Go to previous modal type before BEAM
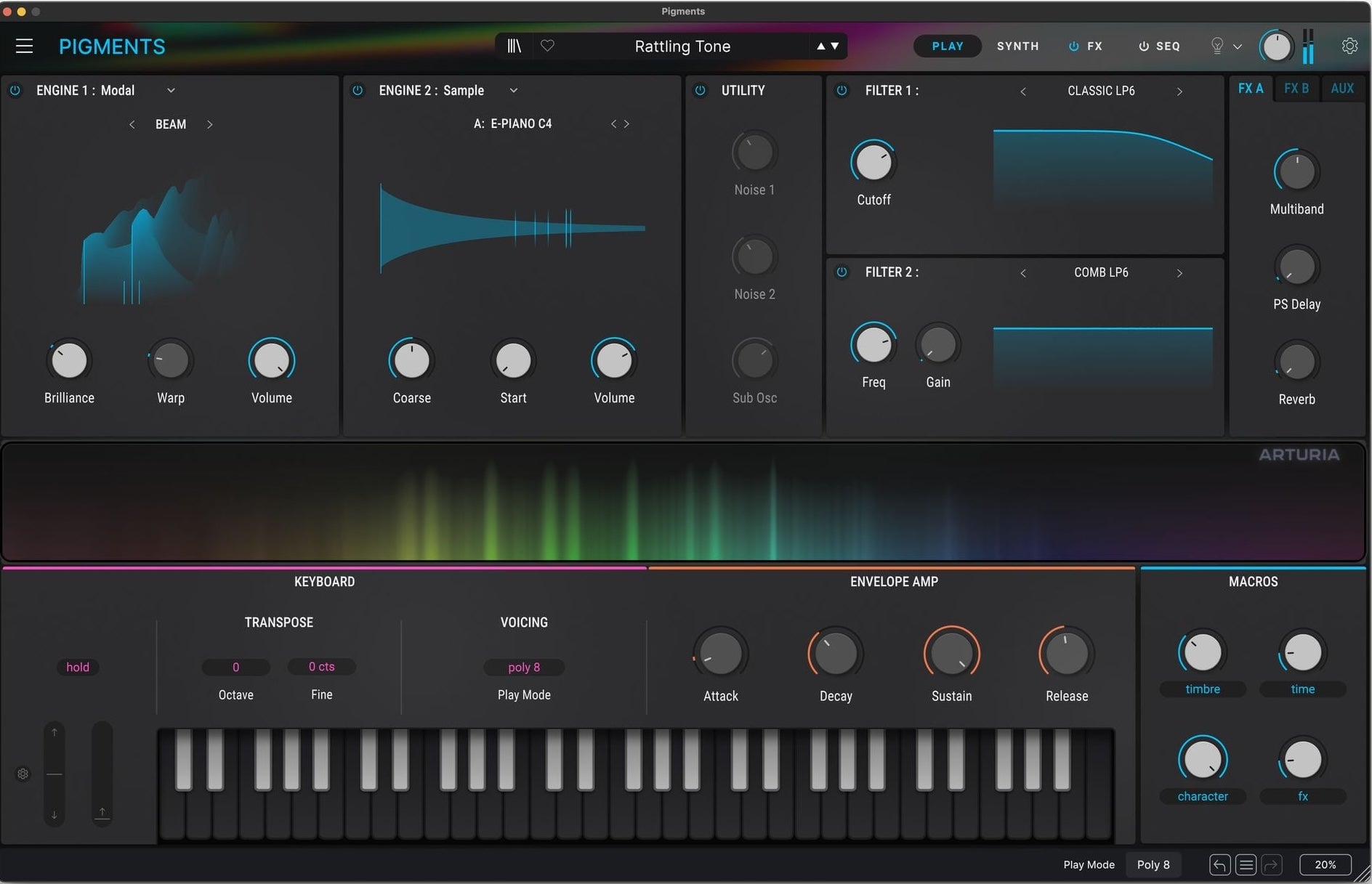Viewport: 1372px width, 884px height. click(x=132, y=124)
